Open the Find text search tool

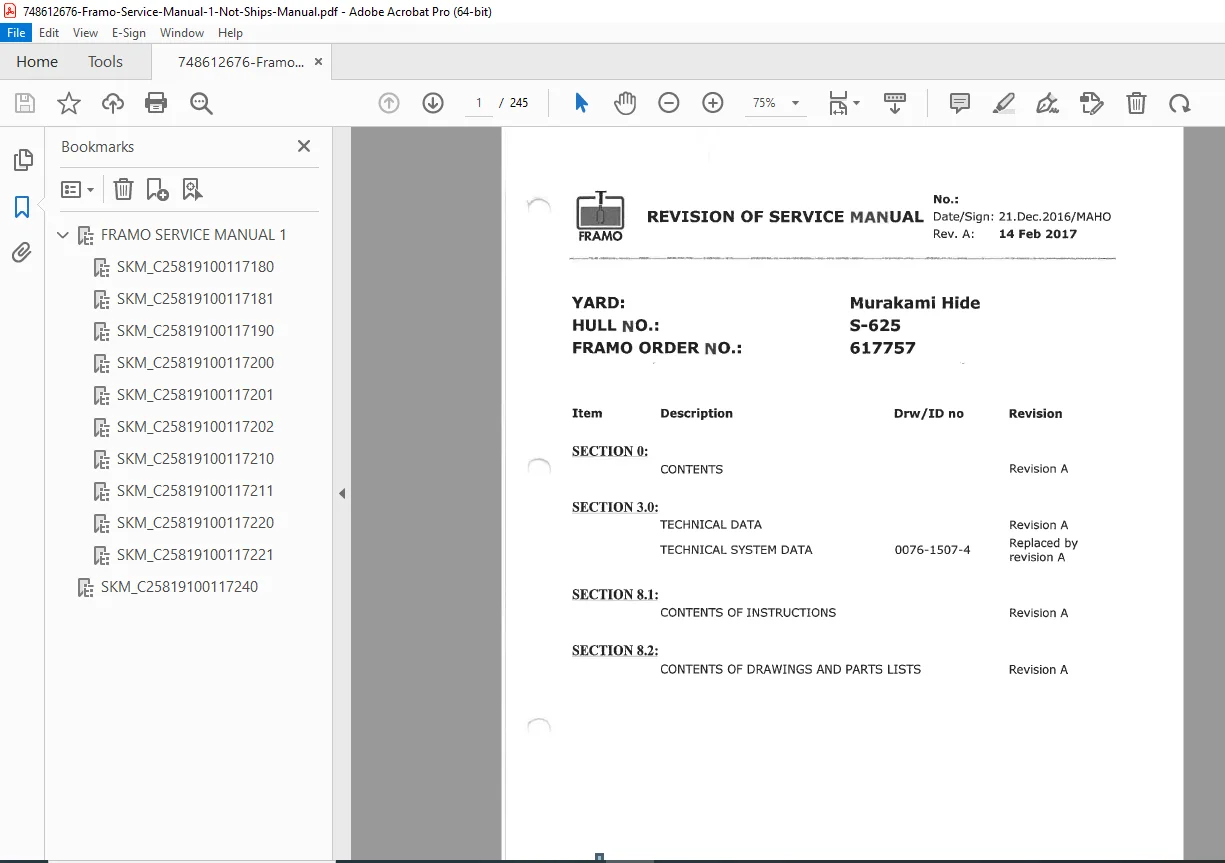201,103
